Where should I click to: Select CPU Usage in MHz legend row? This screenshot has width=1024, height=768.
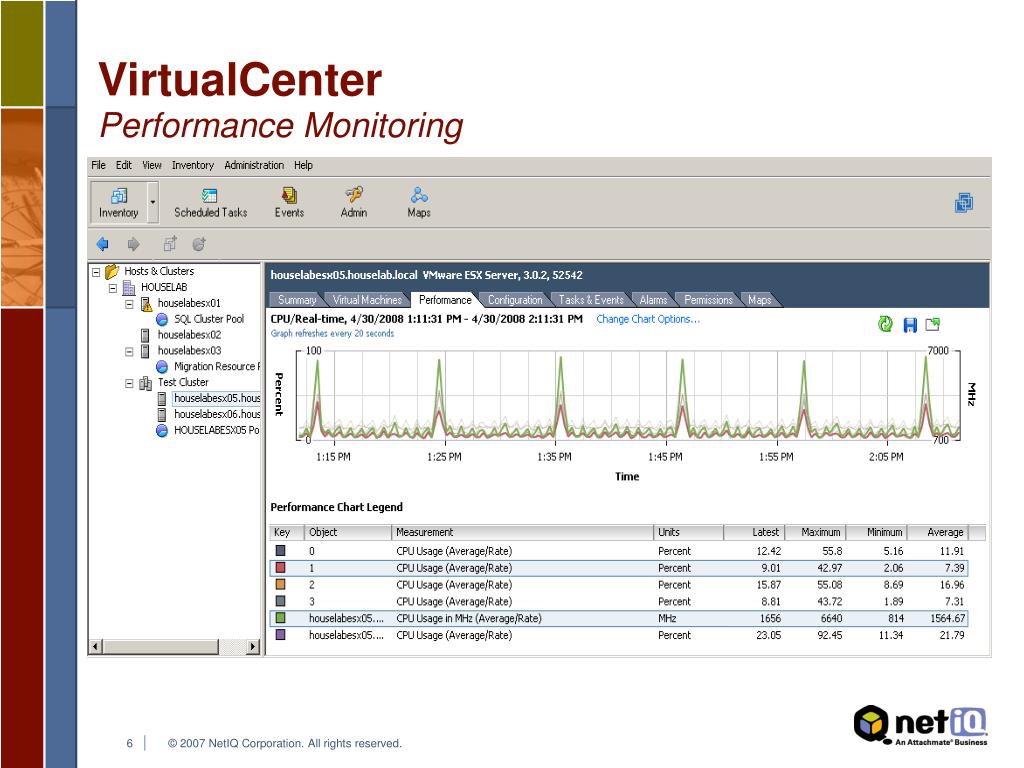point(618,618)
